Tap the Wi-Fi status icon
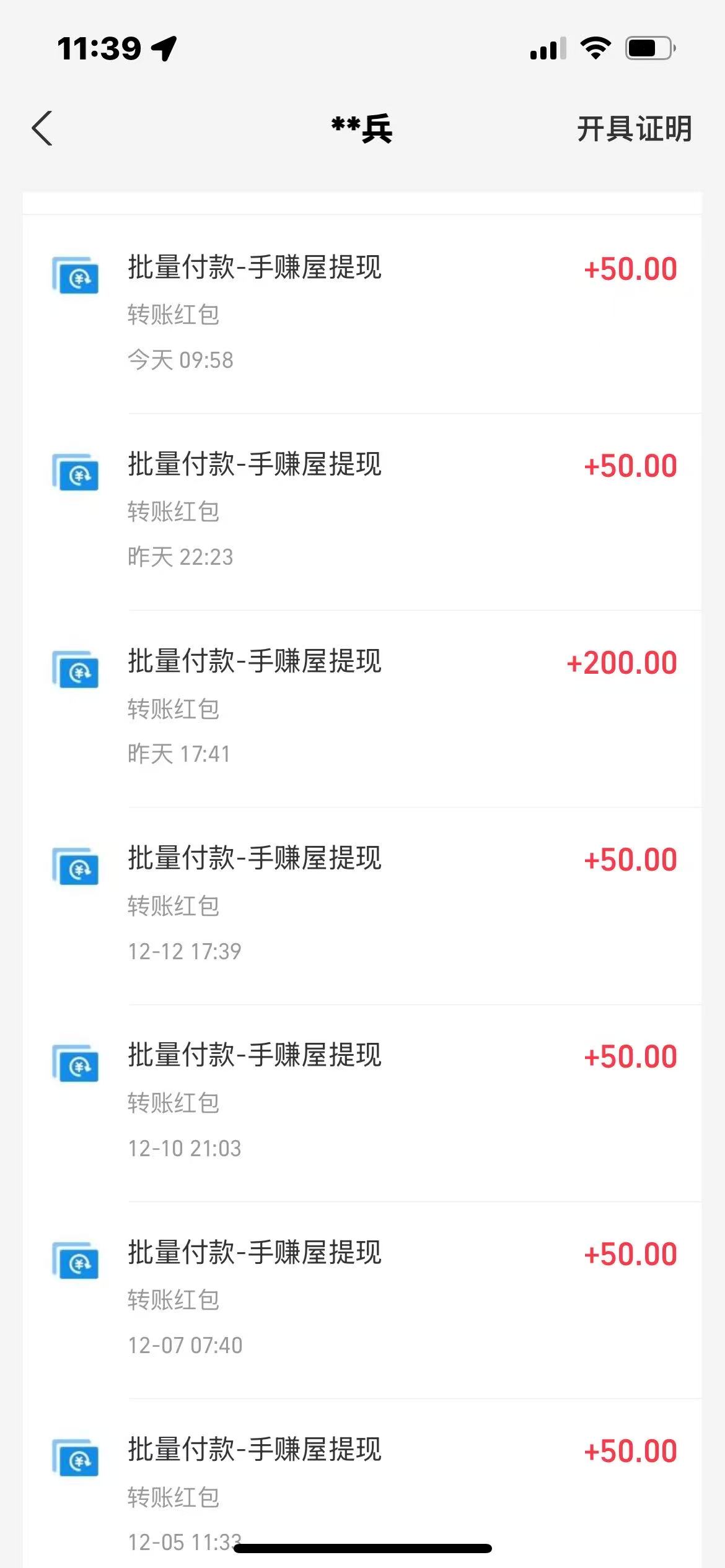 pos(595,48)
